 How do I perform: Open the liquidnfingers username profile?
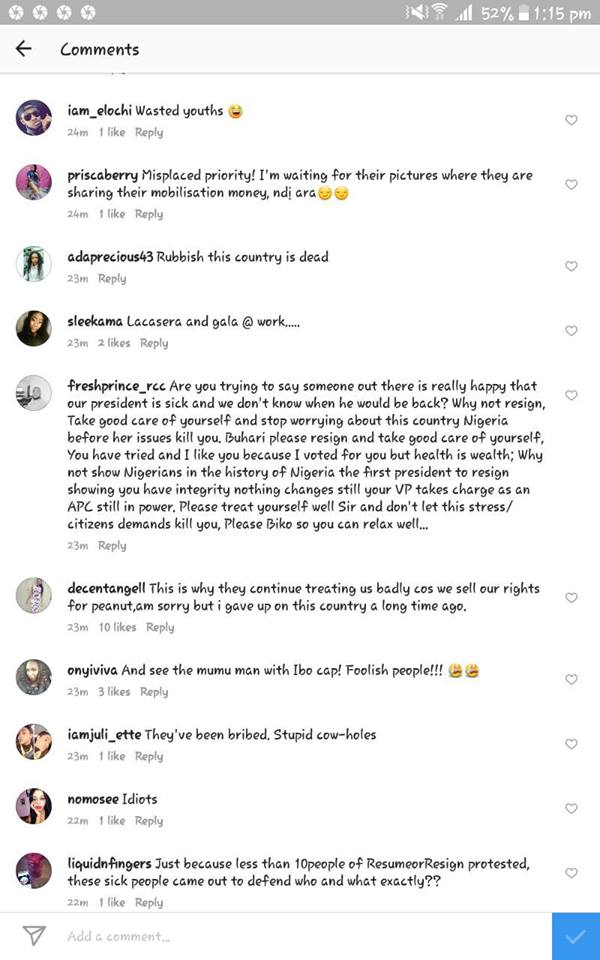[x=109, y=863]
